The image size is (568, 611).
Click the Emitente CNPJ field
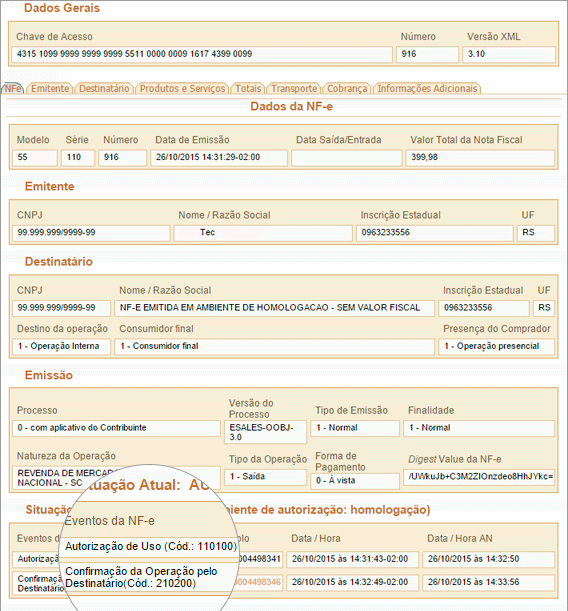[91, 233]
